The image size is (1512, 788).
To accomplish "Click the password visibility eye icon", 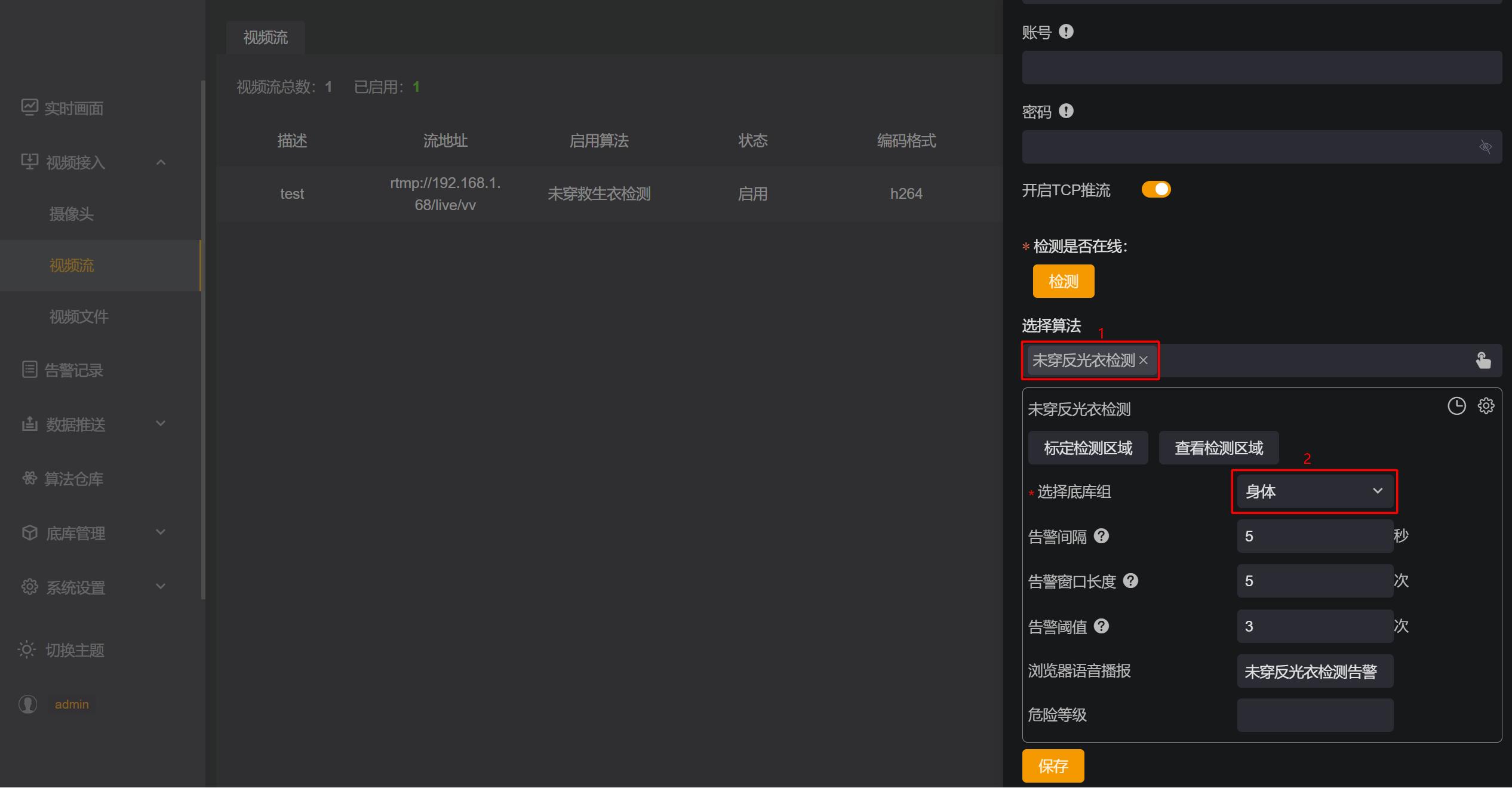I will (1485, 147).
